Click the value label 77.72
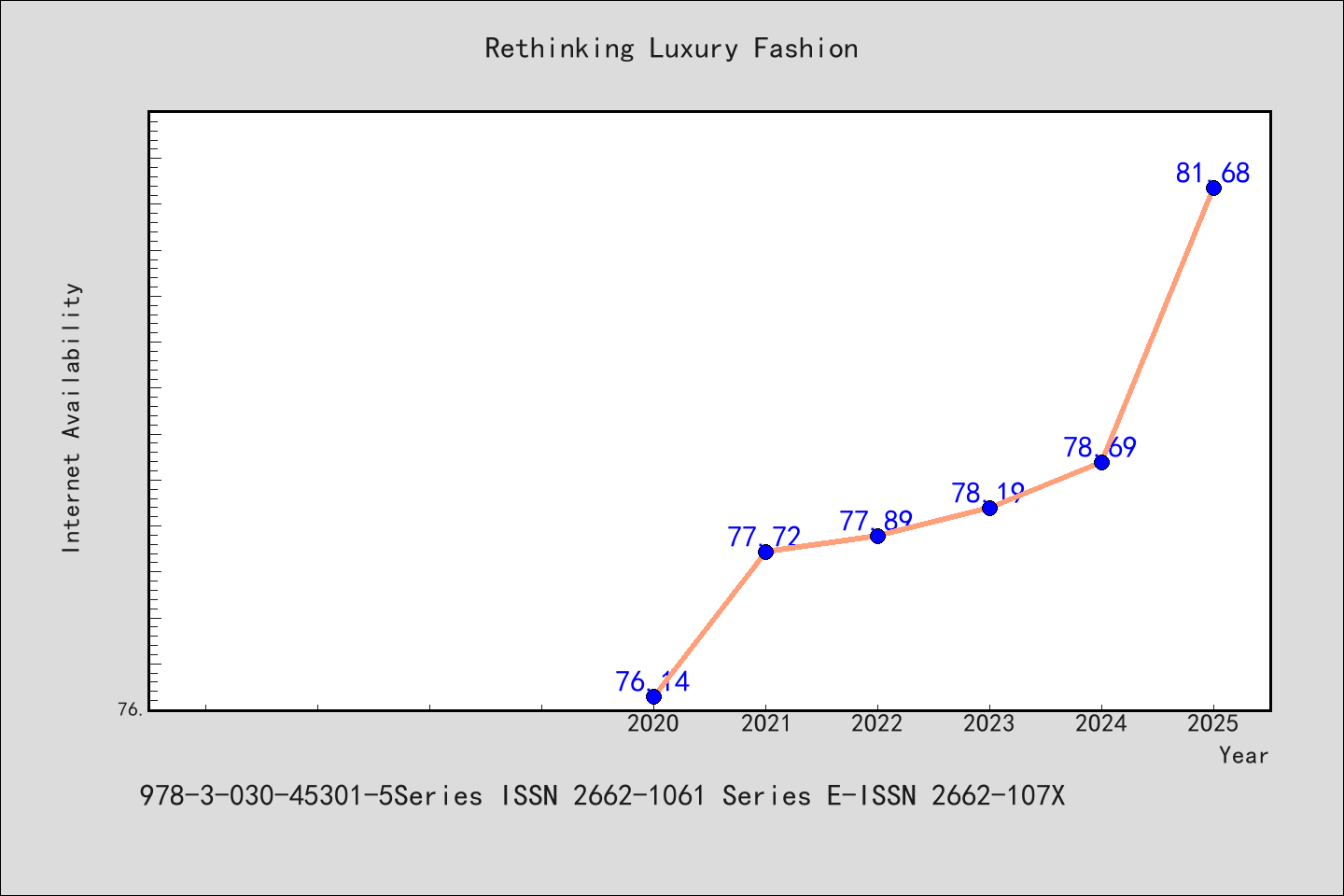Screen dimensions: 1344x896 point(764,537)
